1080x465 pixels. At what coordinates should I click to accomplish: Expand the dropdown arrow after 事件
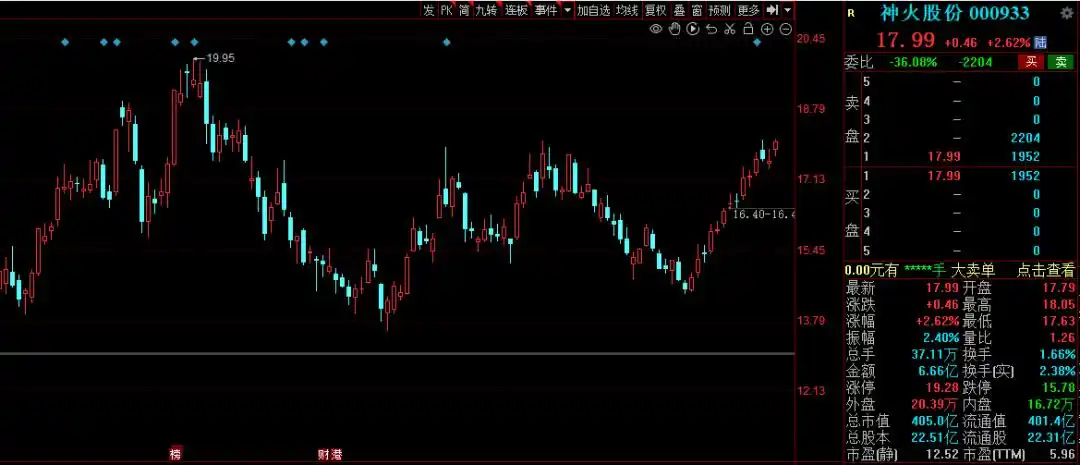(x=567, y=10)
